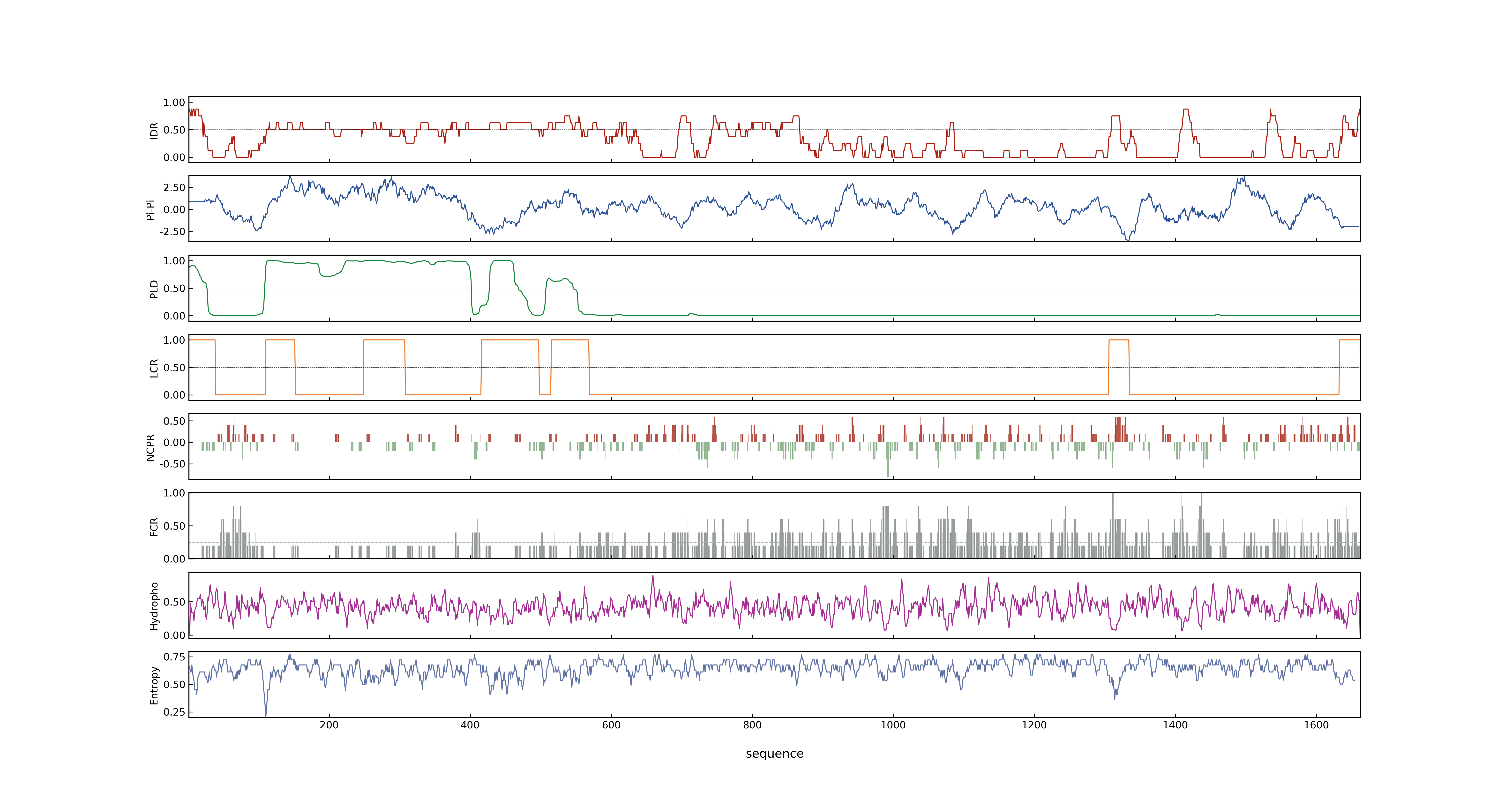This screenshot has width=1512, height=806.
Task: Click the 1.00 tick on FCR axis
Action: point(174,493)
